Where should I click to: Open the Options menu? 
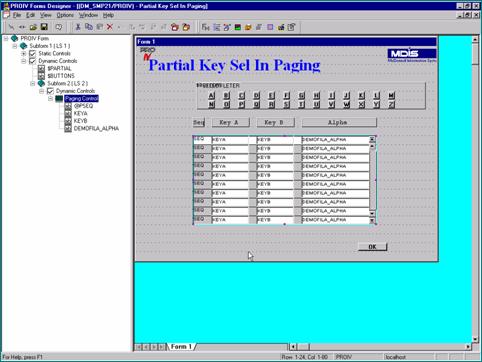pos(65,15)
